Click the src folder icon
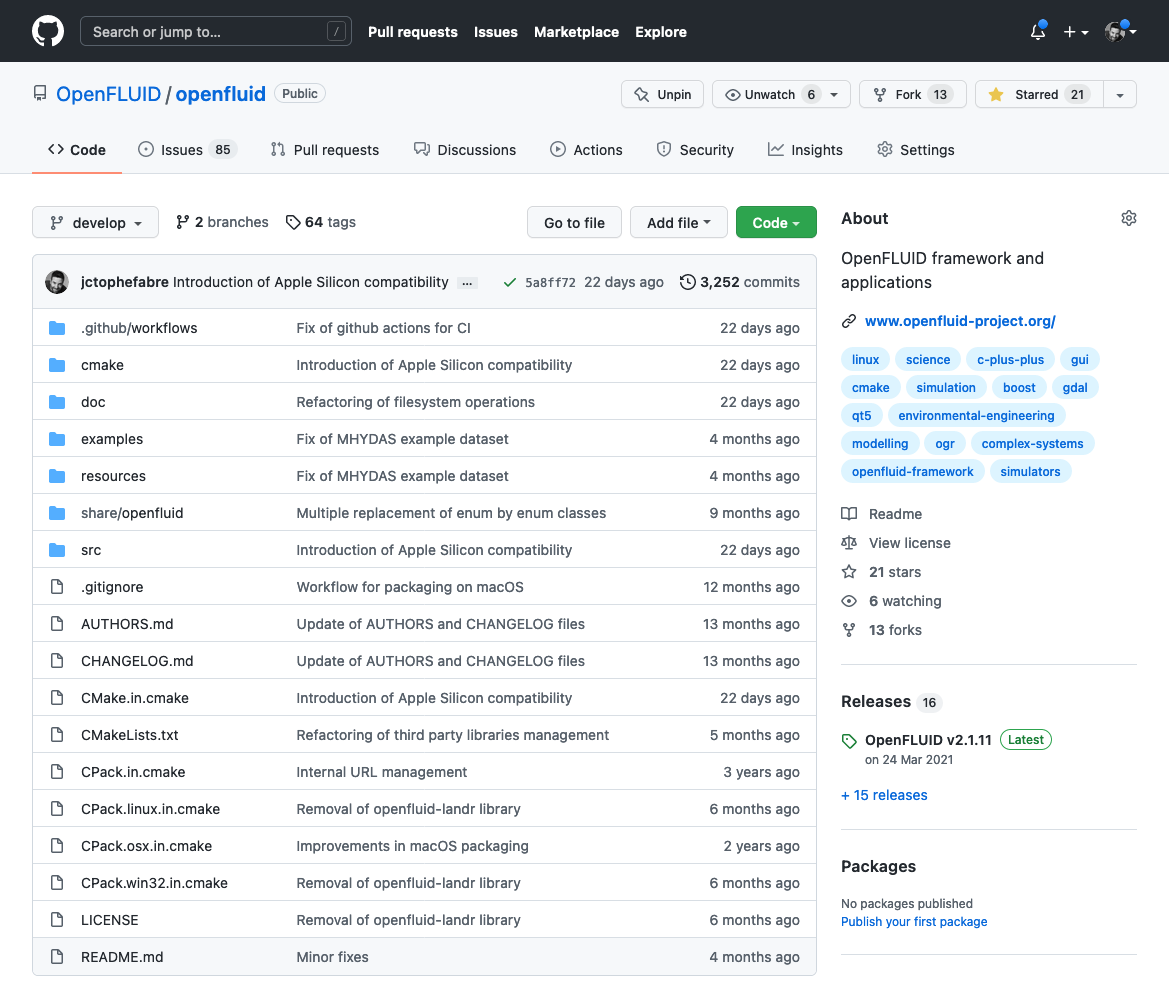The height and width of the screenshot is (983, 1169). point(57,550)
